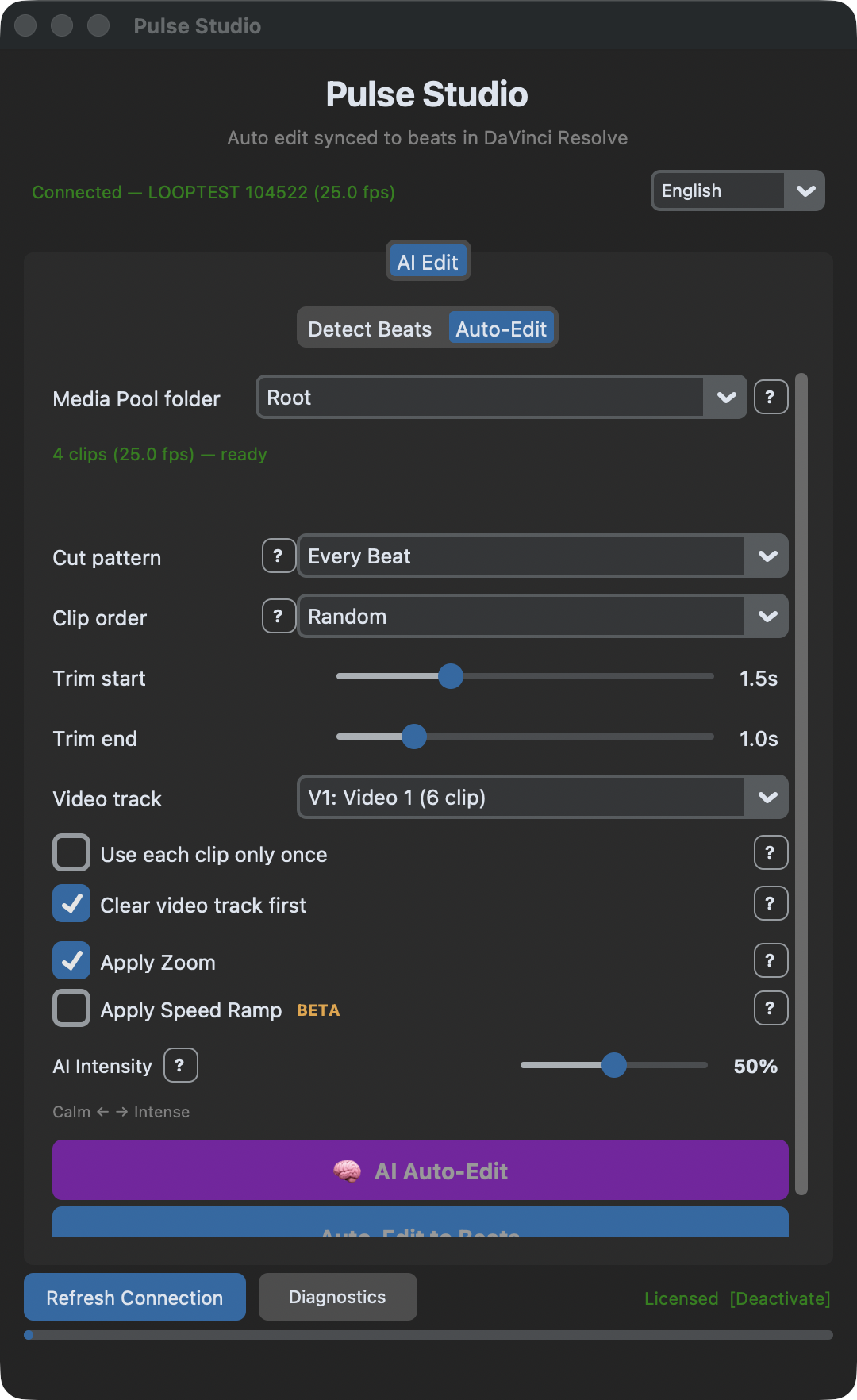The width and height of the screenshot is (857, 1400).
Task: Expand the Media Pool folder Root dropdown
Action: (x=501, y=397)
